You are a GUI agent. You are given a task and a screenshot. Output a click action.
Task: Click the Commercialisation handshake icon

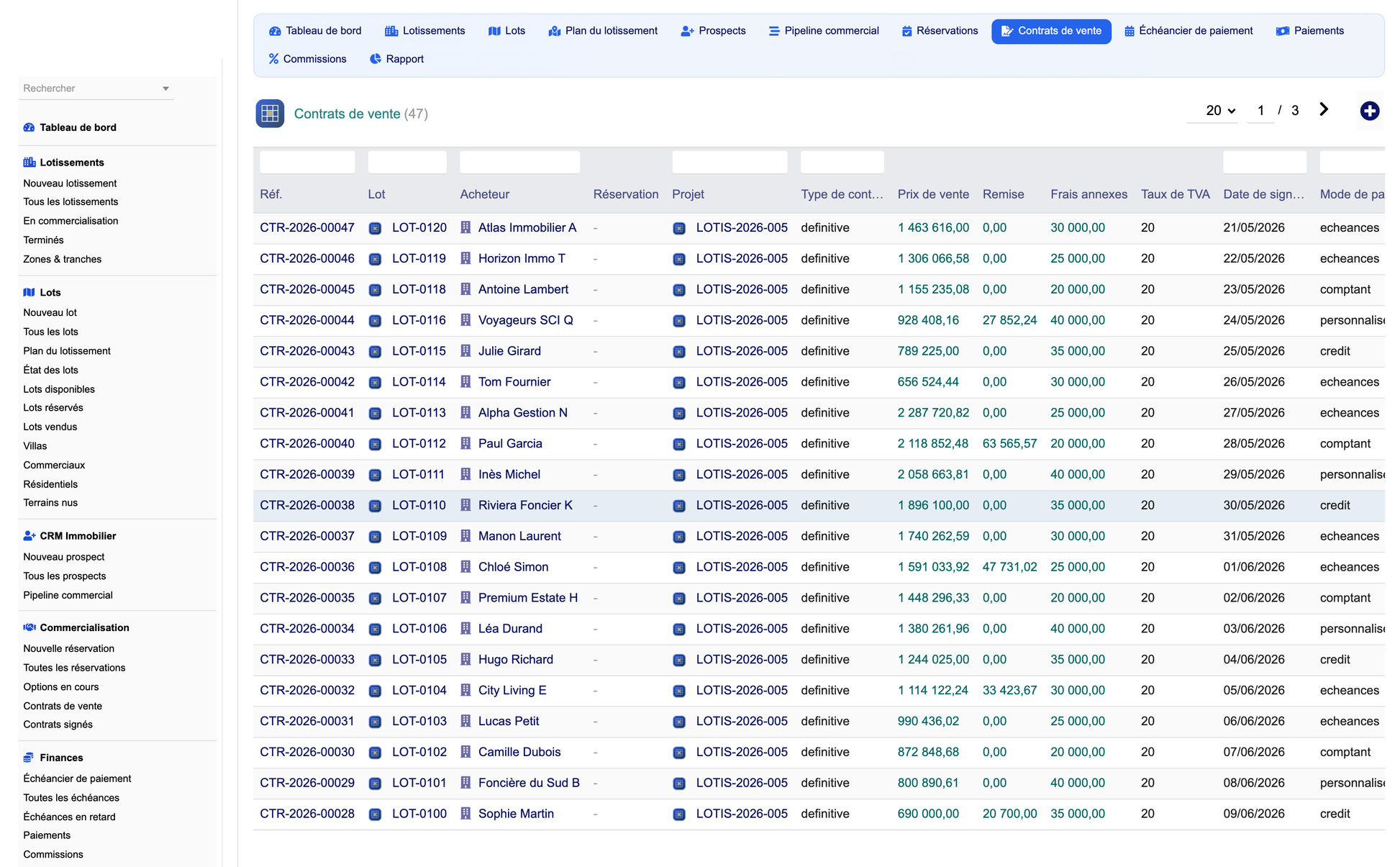coord(29,627)
